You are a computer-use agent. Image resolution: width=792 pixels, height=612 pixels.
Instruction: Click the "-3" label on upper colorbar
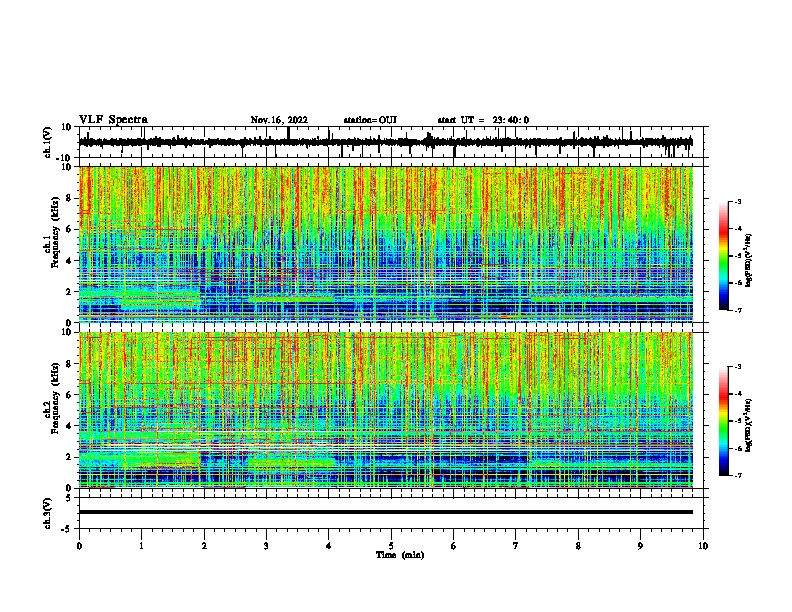(737, 201)
